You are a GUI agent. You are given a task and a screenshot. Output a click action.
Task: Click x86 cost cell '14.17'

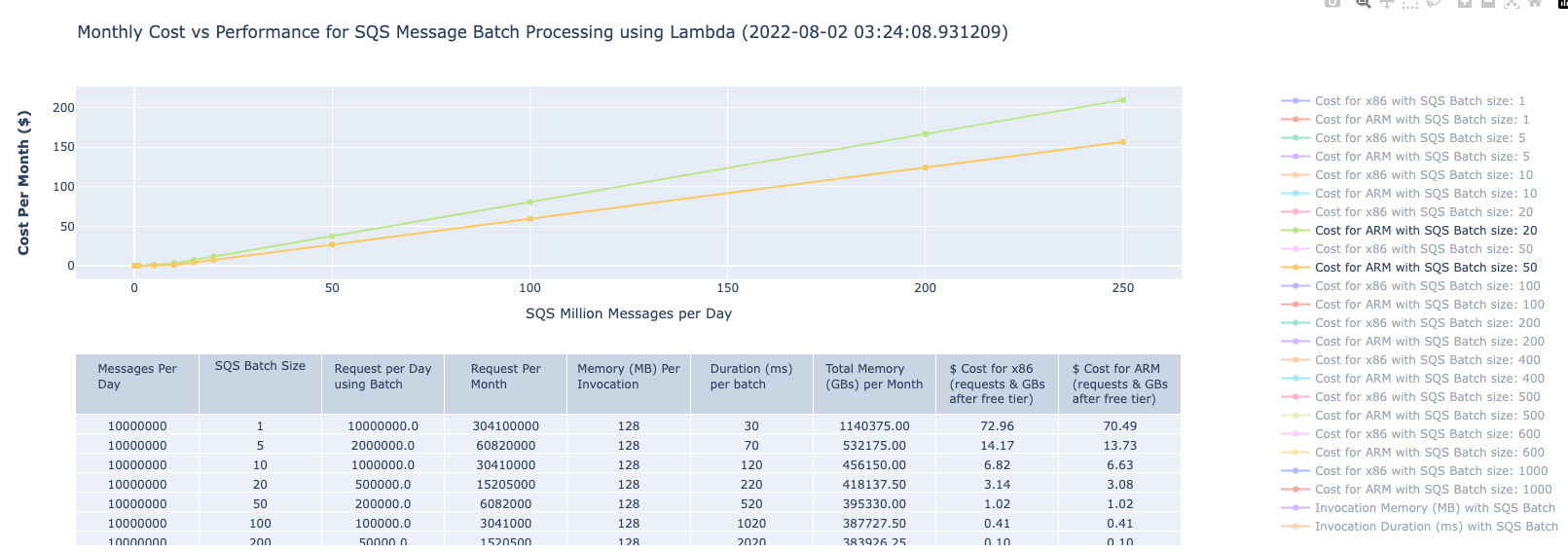pyautogui.click(x=999, y=446)
